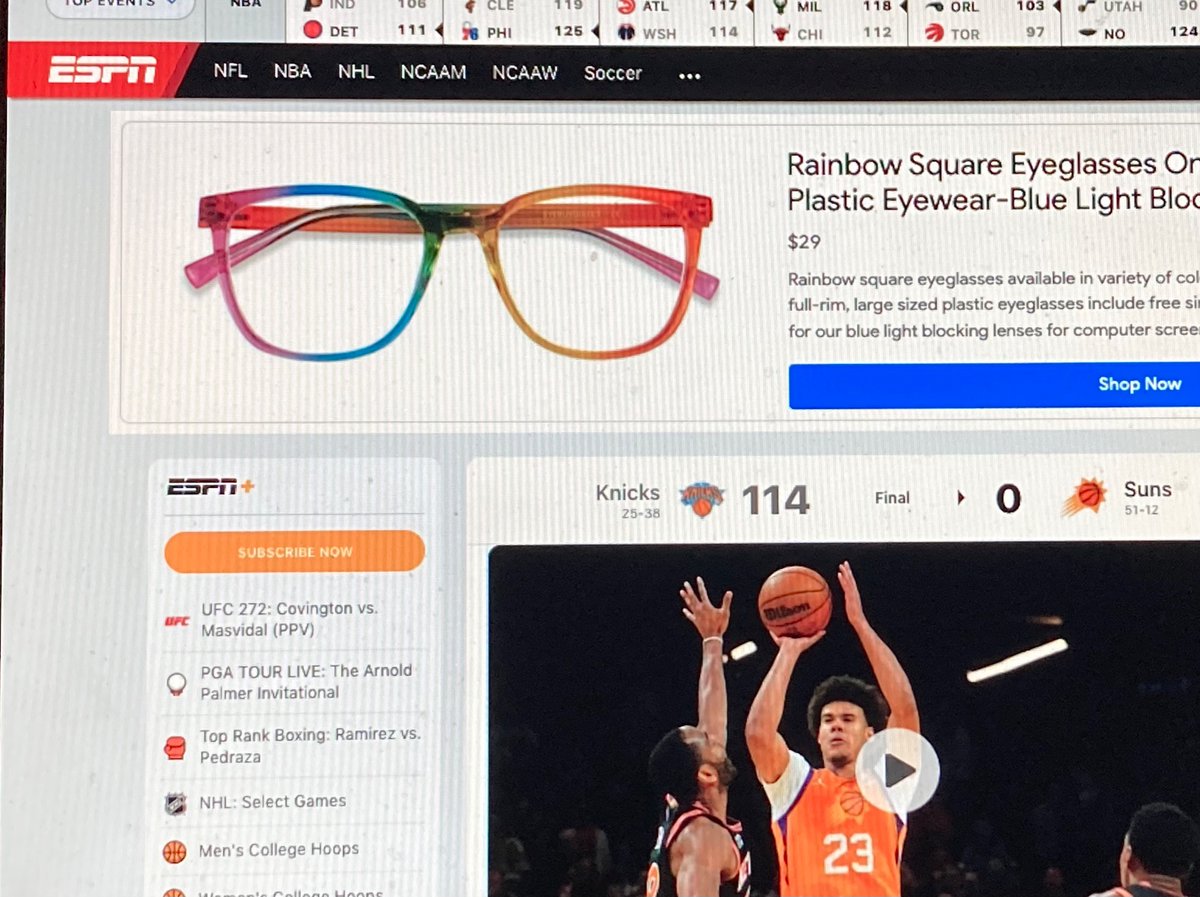Click the Knicks team logo
This screenshot has height=897, width=1200.
click(x=702, y=499)
